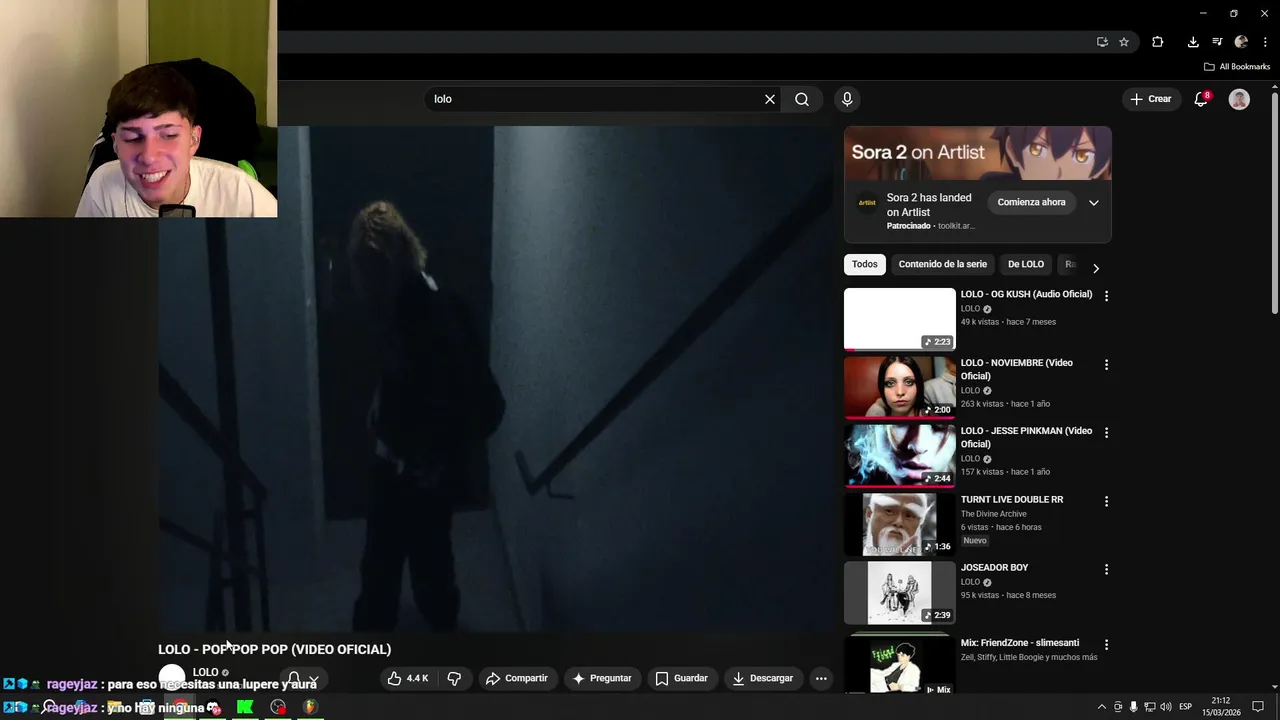Click the Sora 2 on Artlist banner

(x=978, y=153)
